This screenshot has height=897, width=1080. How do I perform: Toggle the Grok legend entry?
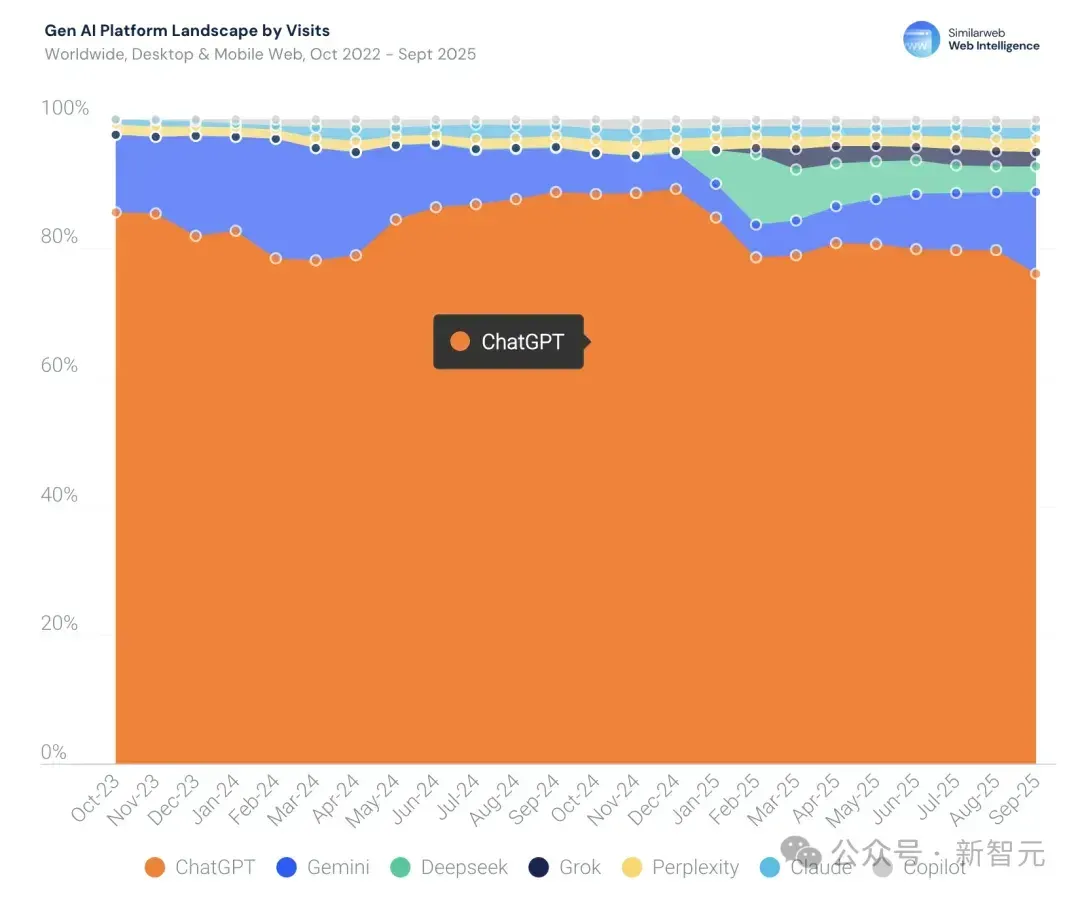[x=565, y=867]
